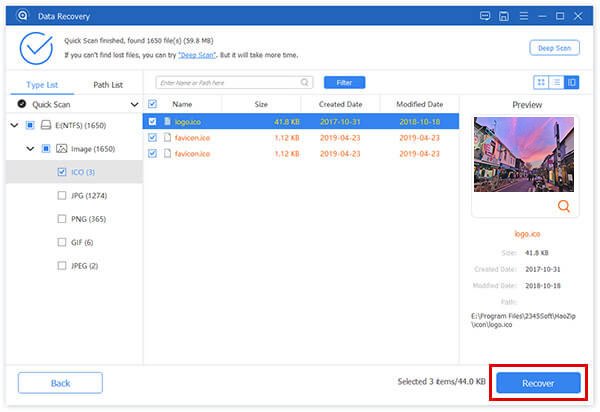
Task: Click the Filter button
Action: click(344, 82)
